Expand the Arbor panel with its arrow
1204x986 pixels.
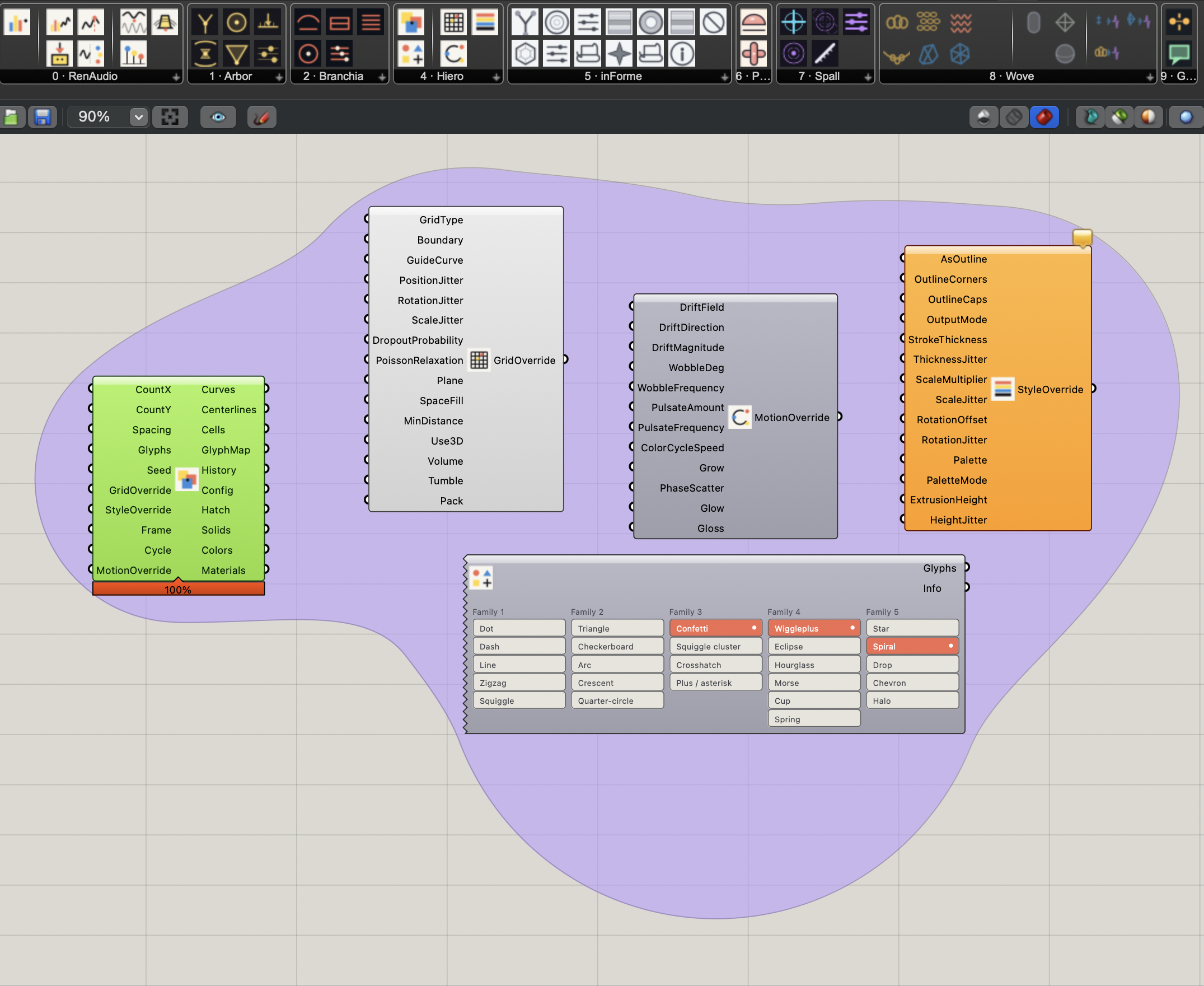279,77
